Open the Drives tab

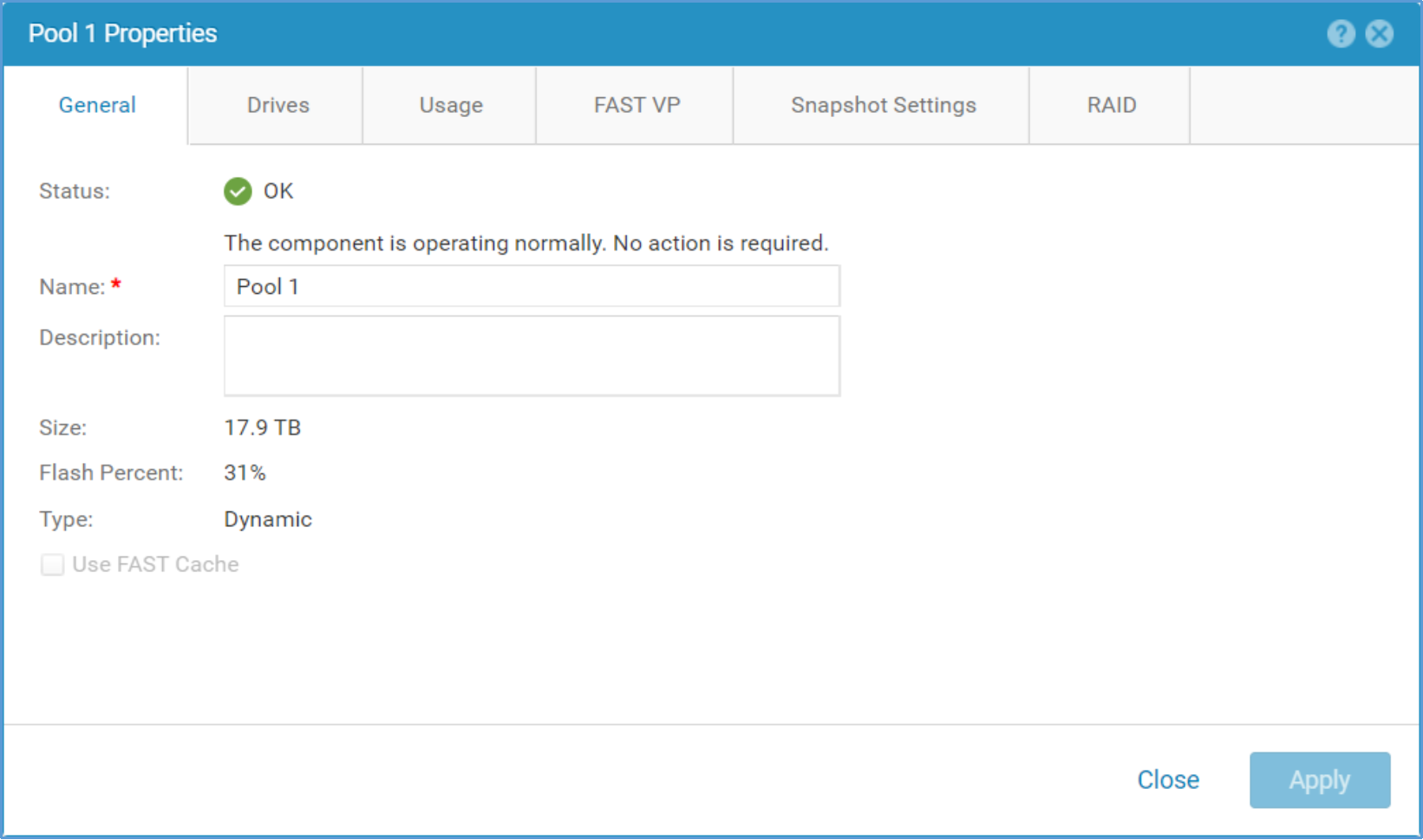[277, 105]
